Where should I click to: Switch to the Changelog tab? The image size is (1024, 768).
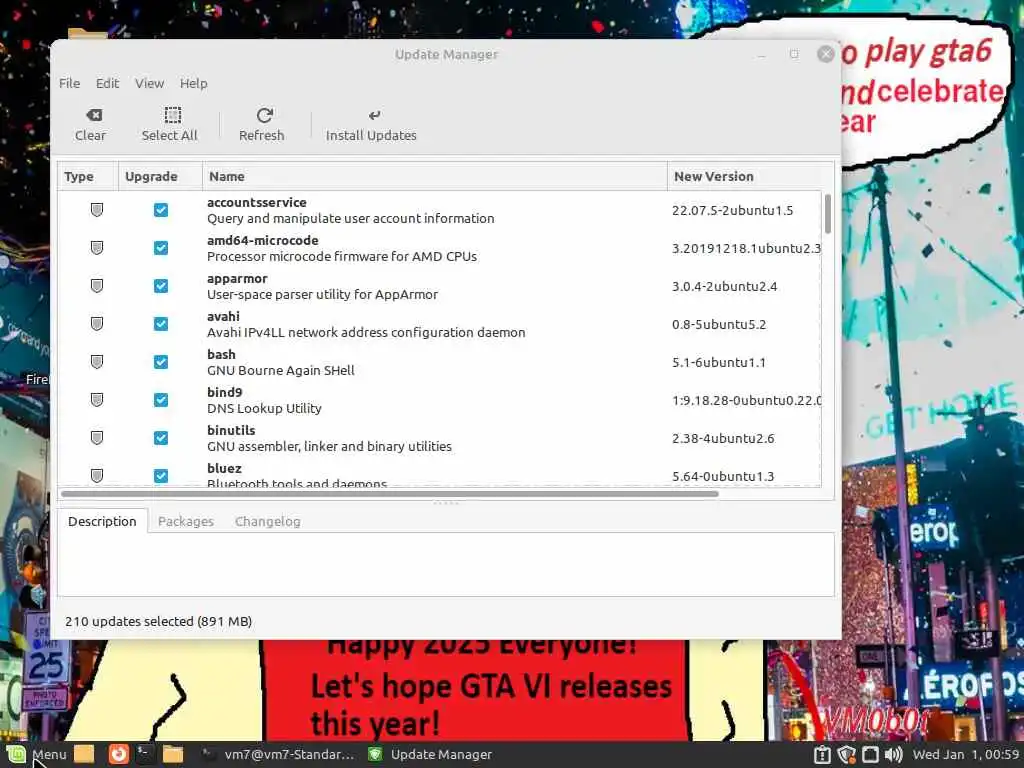coord(268,521)
